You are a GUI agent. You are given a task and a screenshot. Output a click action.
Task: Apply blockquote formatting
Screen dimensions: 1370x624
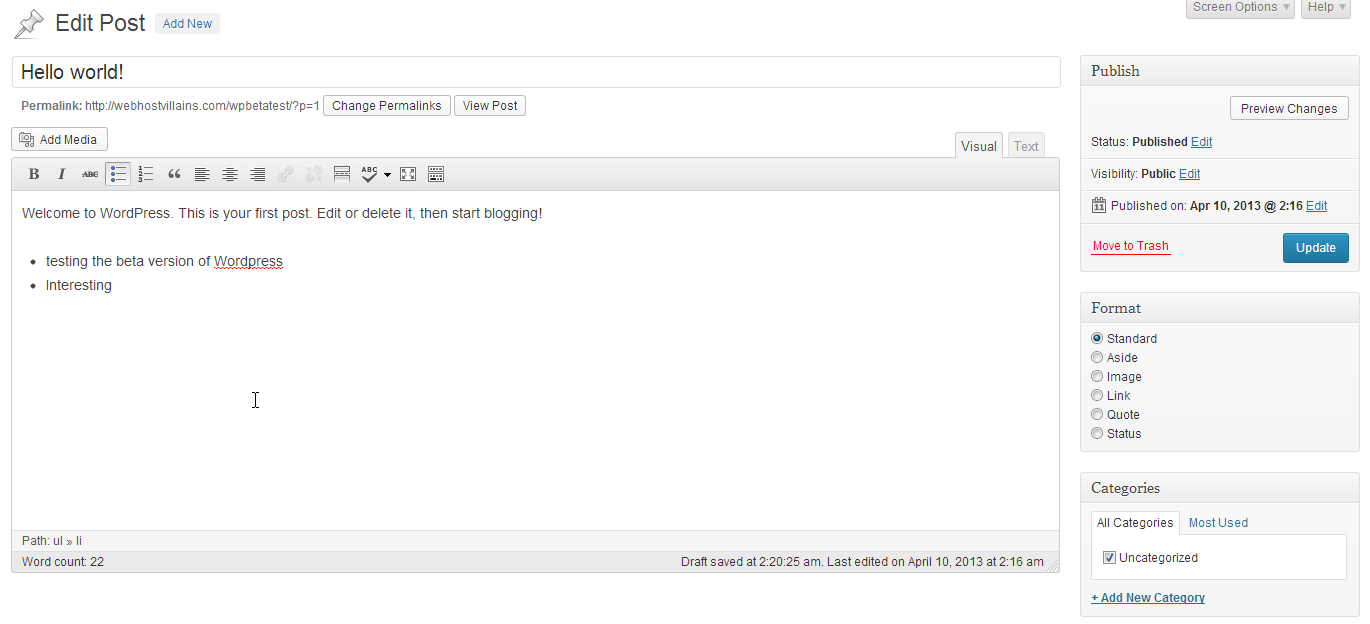[x=174, y=174]
